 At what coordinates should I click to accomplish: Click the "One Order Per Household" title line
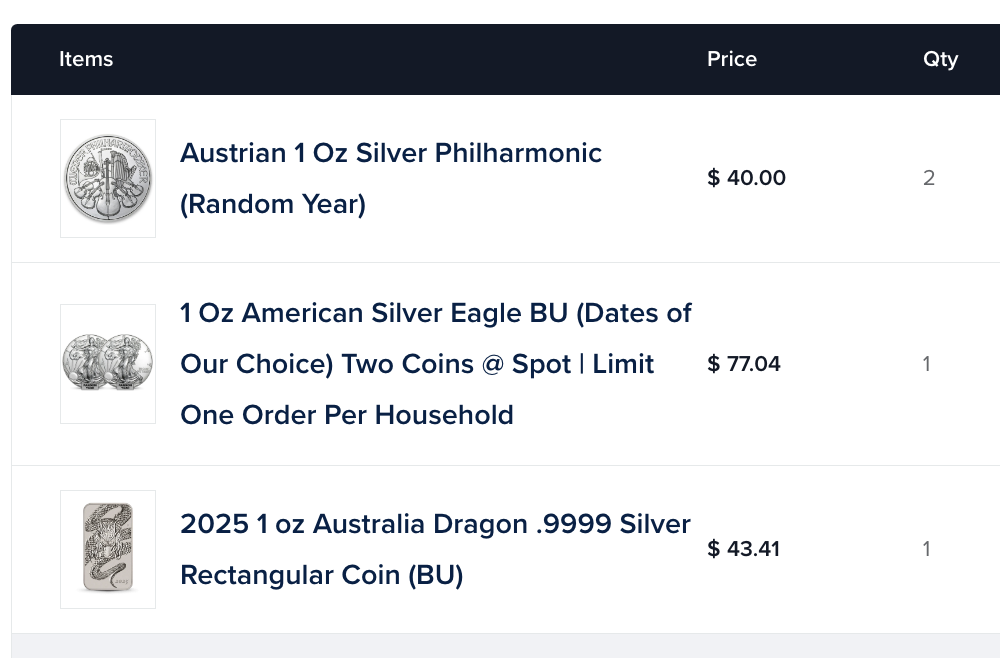click(346, 415)
